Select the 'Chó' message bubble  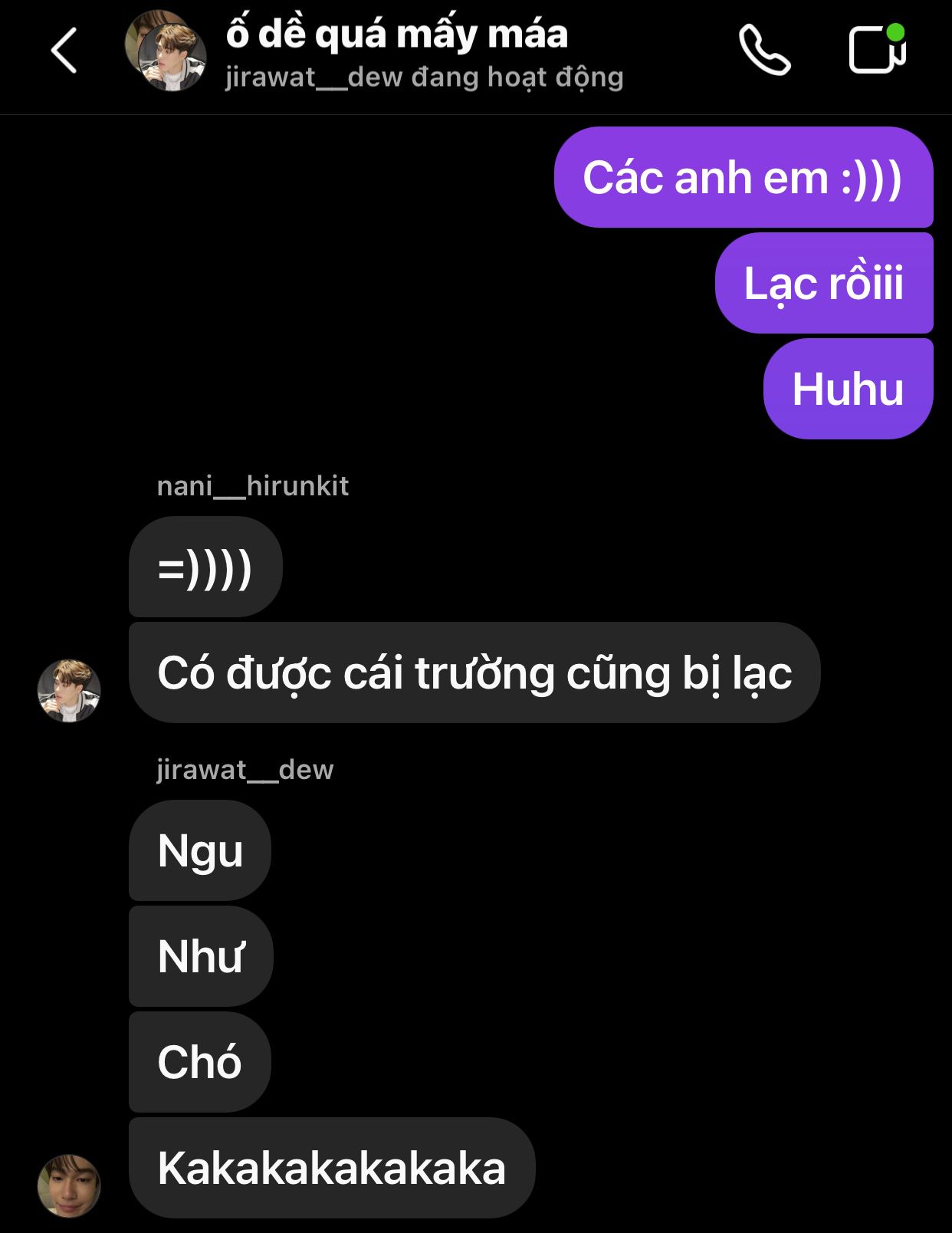[x=200, y=1062]
